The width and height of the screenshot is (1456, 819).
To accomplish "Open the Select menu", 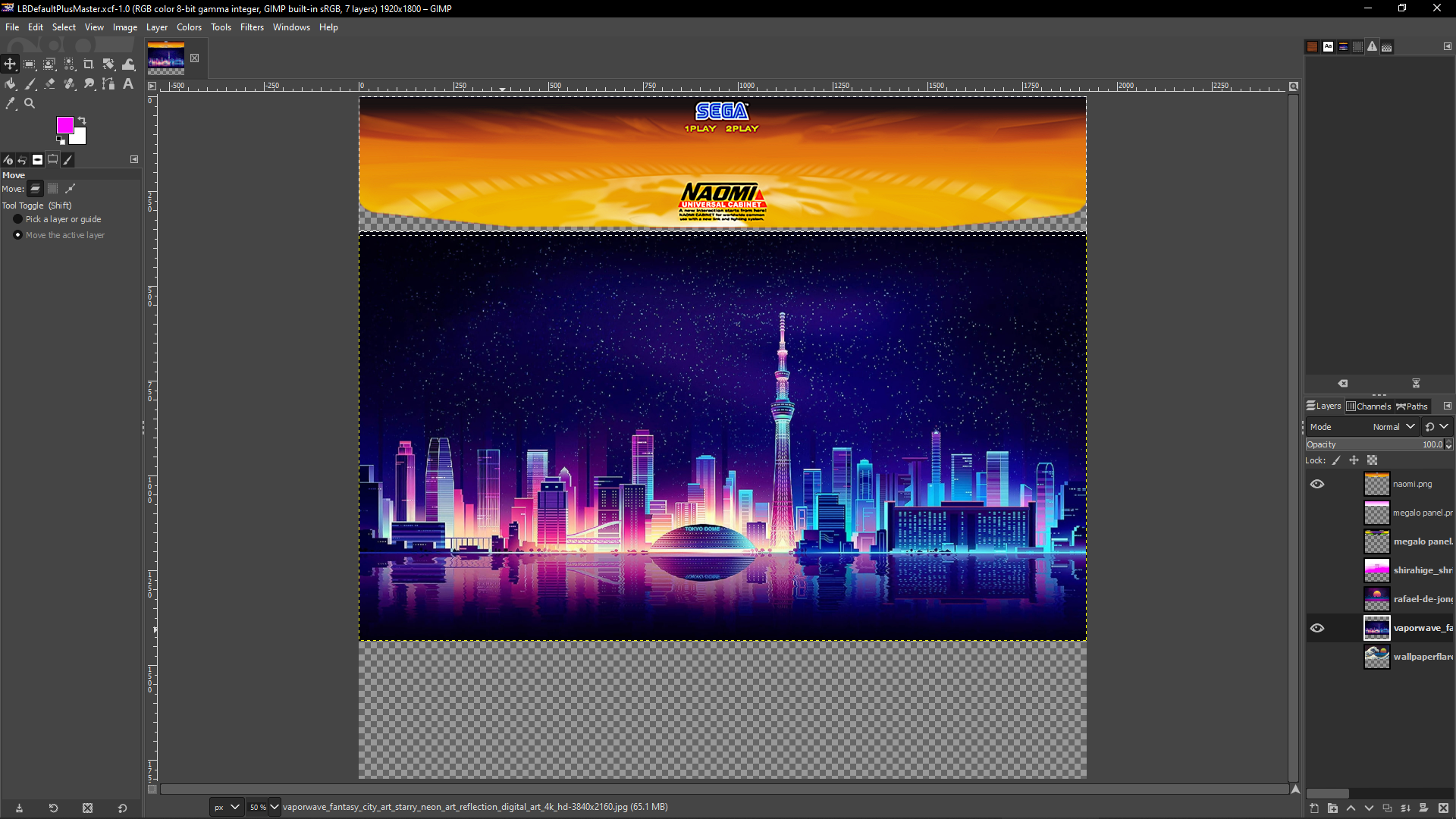I will (x=64, y=27).
